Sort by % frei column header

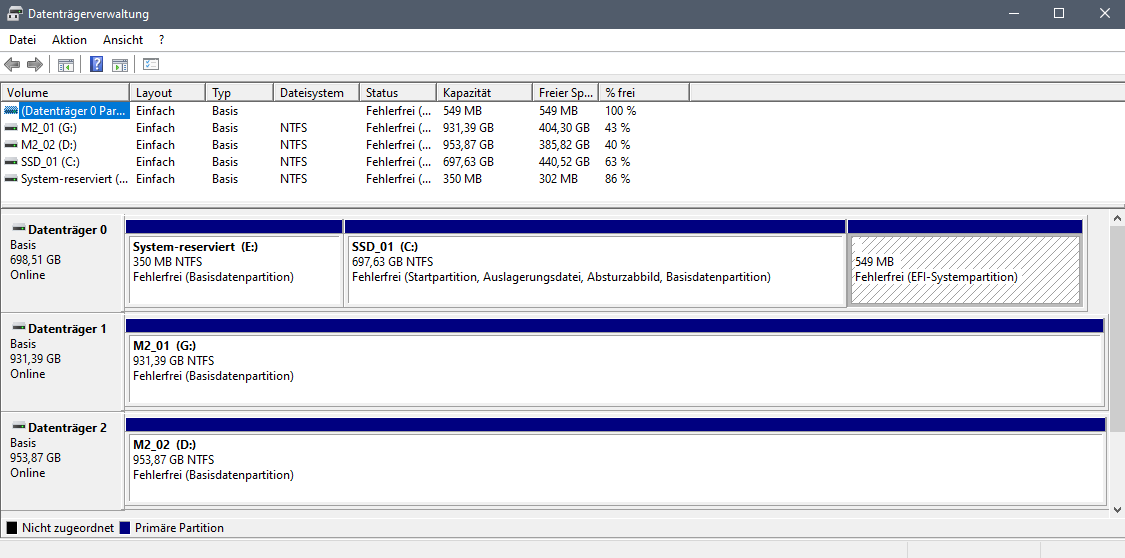[x=644, y=93]
